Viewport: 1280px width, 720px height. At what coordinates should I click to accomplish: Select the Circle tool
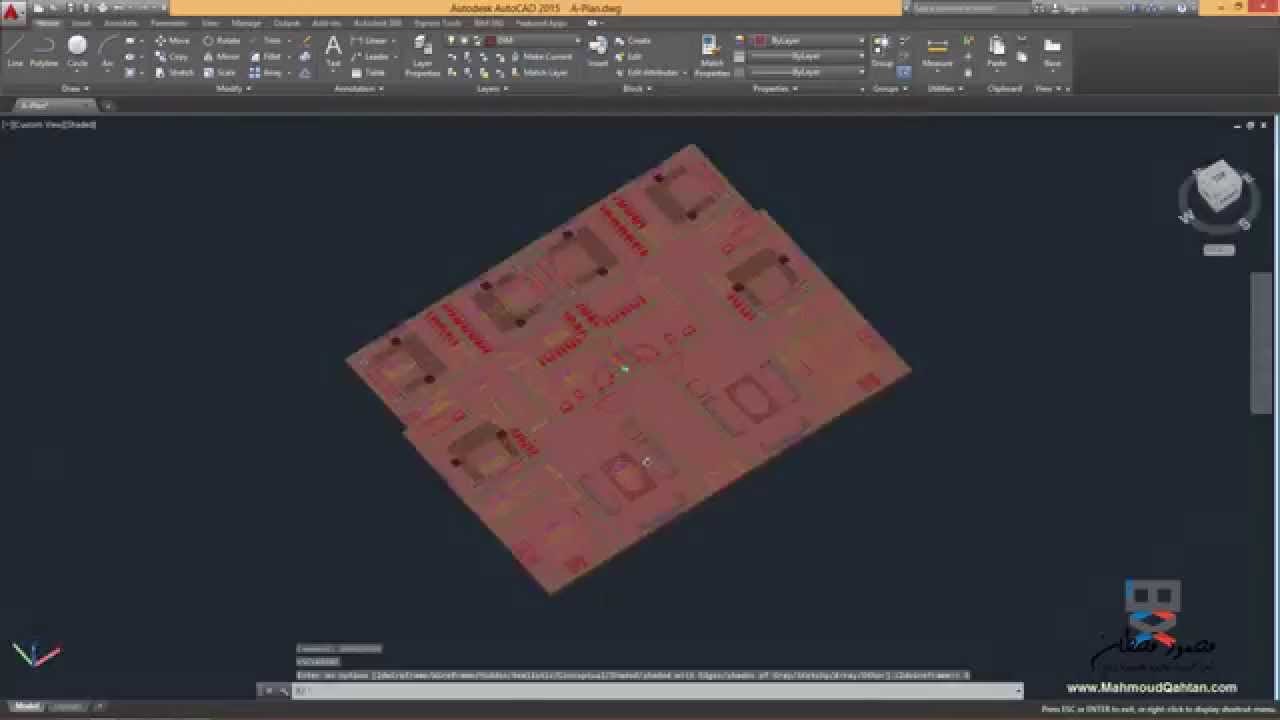click(77, 52)
